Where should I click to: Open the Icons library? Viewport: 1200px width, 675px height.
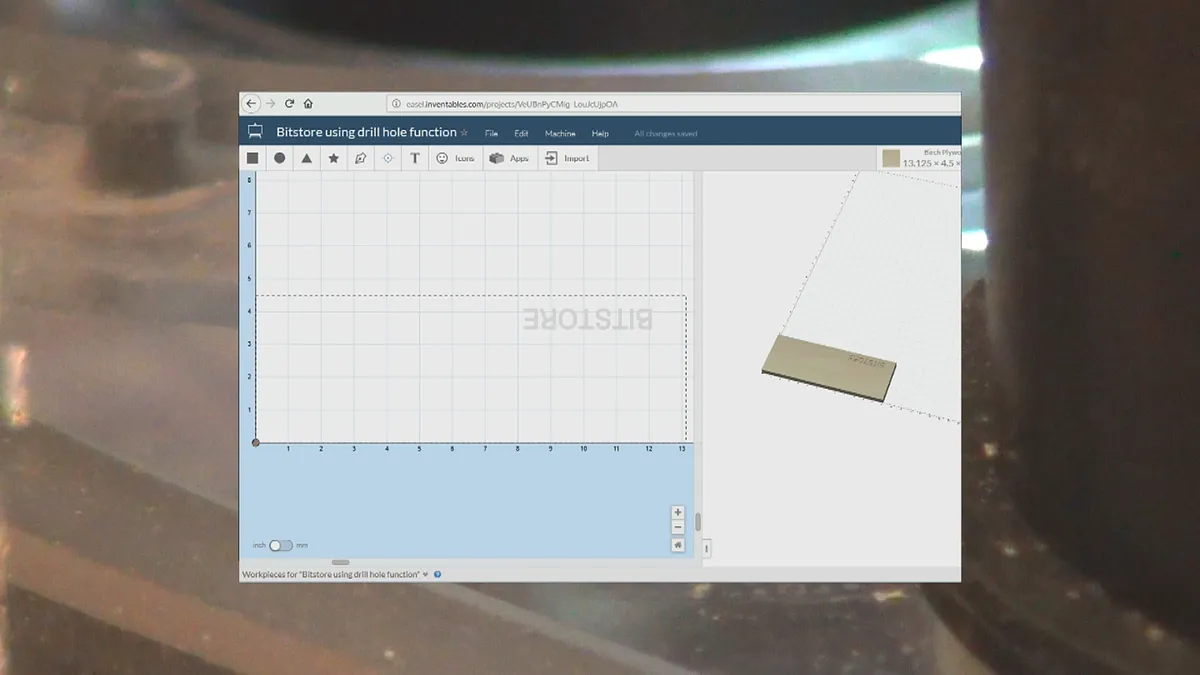(x=455, y=158)
